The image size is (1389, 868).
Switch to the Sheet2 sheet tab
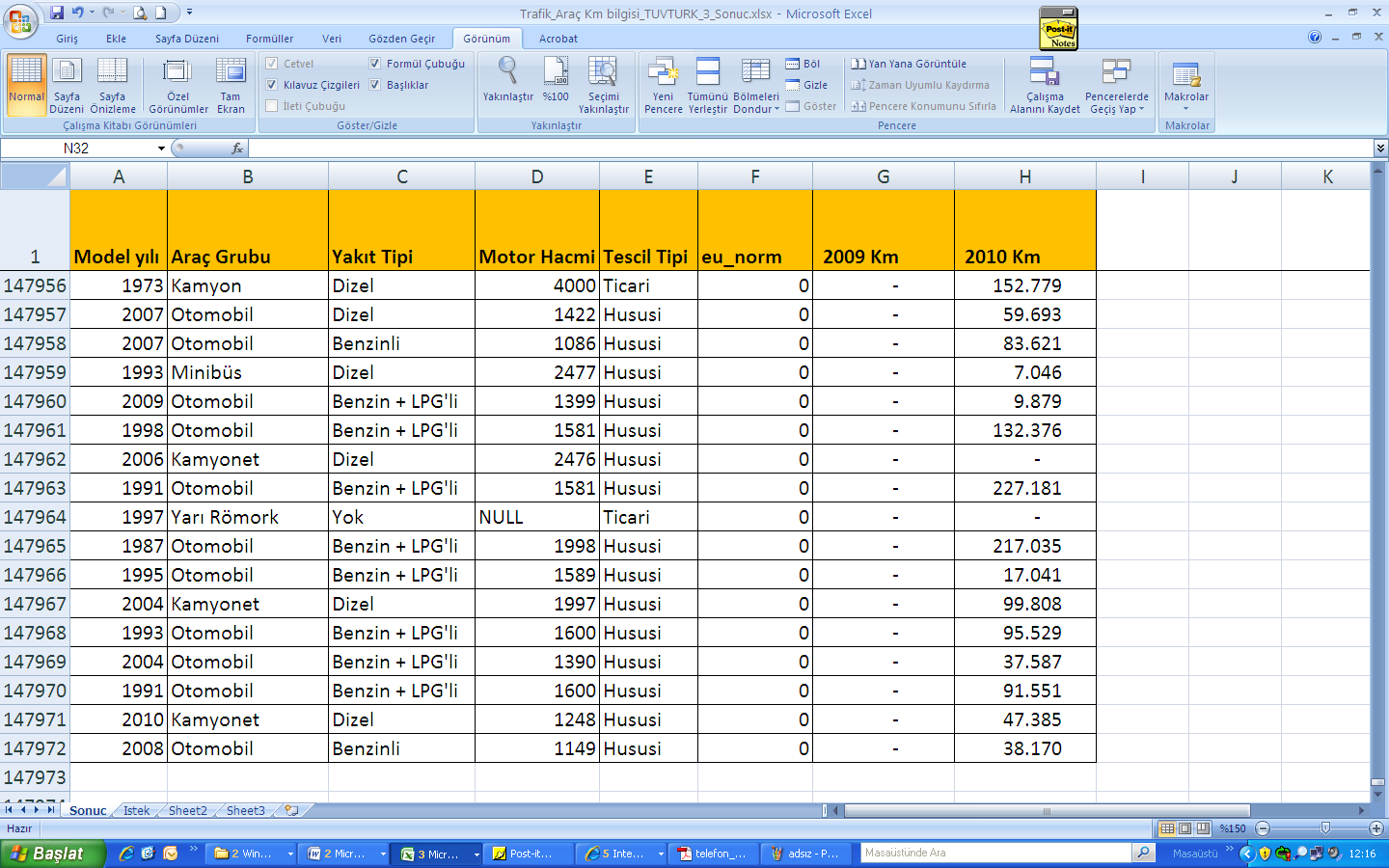tap(188, 810)
